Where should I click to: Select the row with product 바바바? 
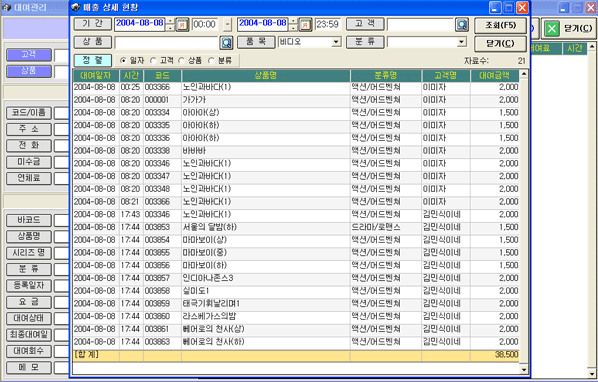[296, 151]
